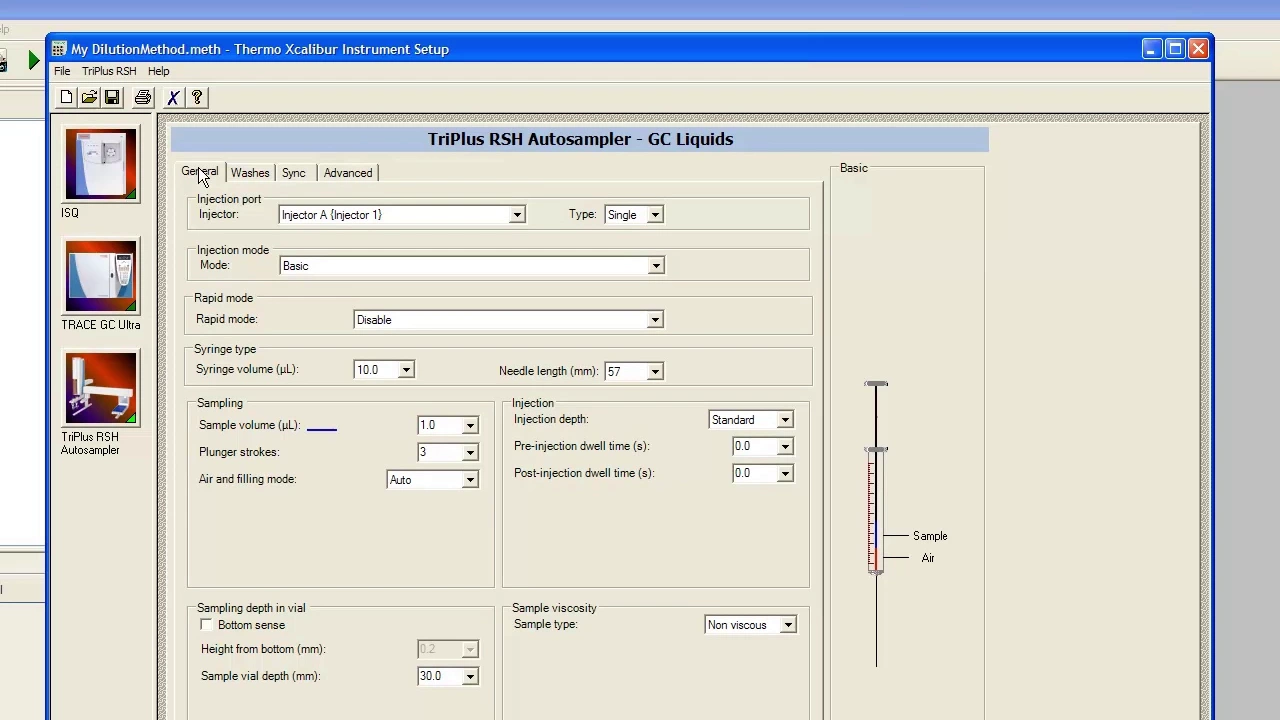Switch to the Sync tab

[x=293, y=173]
